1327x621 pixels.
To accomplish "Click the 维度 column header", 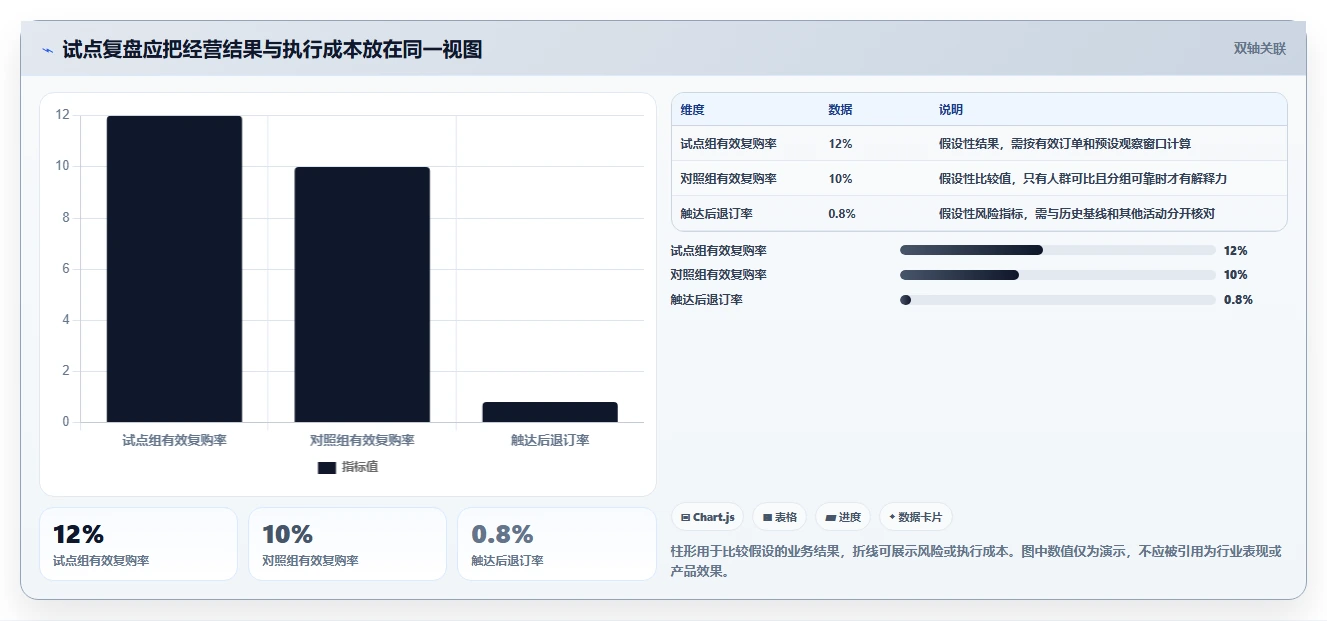I will point(692,110).
